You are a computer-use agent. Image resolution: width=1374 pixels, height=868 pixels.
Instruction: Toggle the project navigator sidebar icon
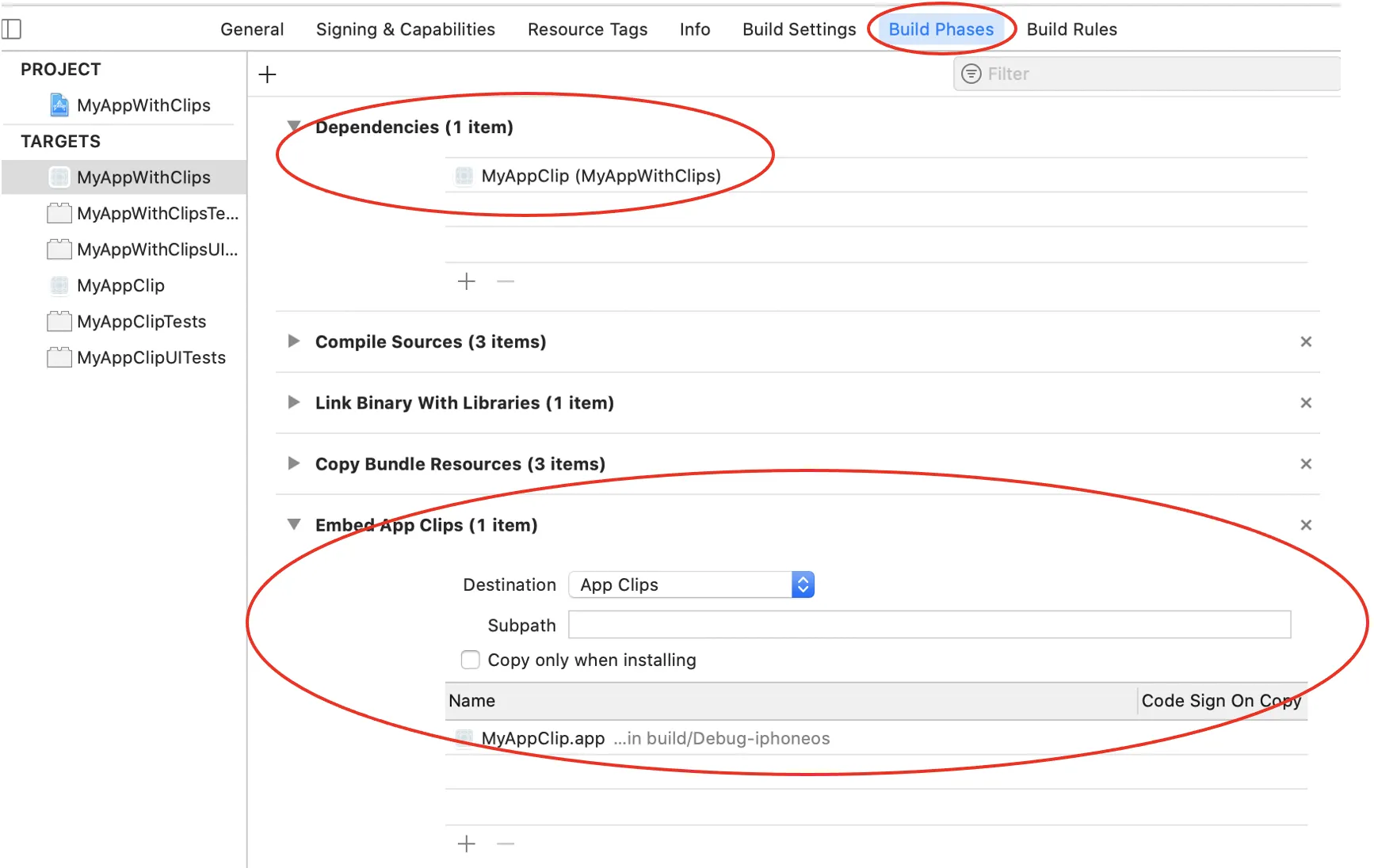pyautogui.click(x=11, y=29)
